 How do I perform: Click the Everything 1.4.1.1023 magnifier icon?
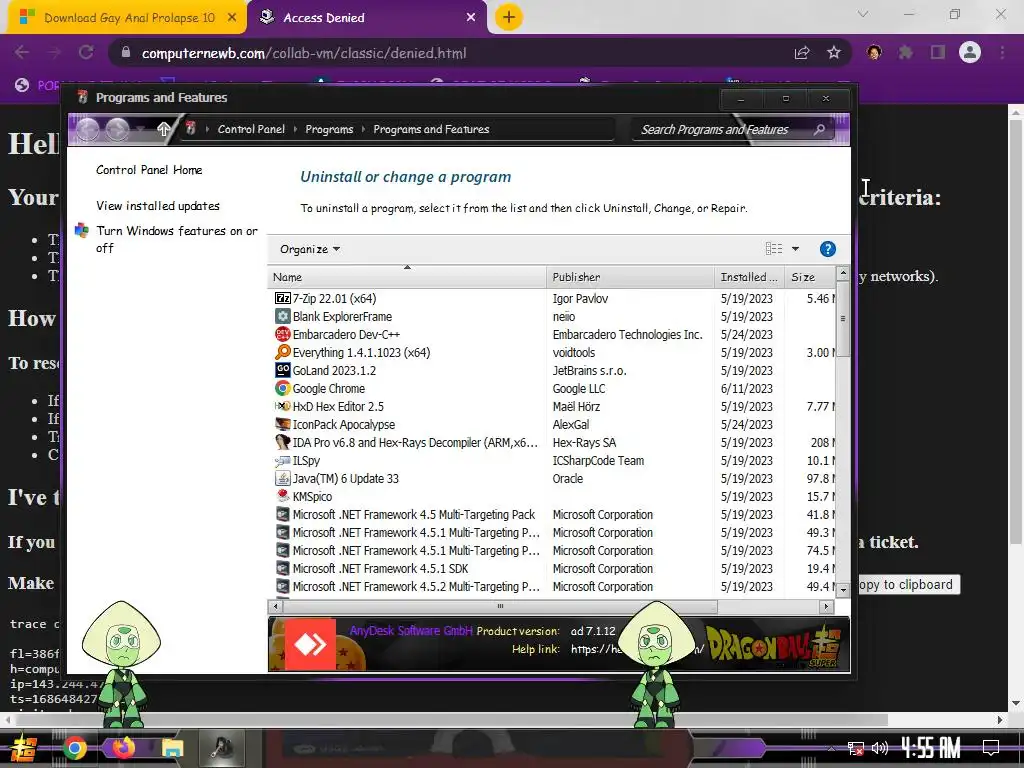(x=282, y=352)
